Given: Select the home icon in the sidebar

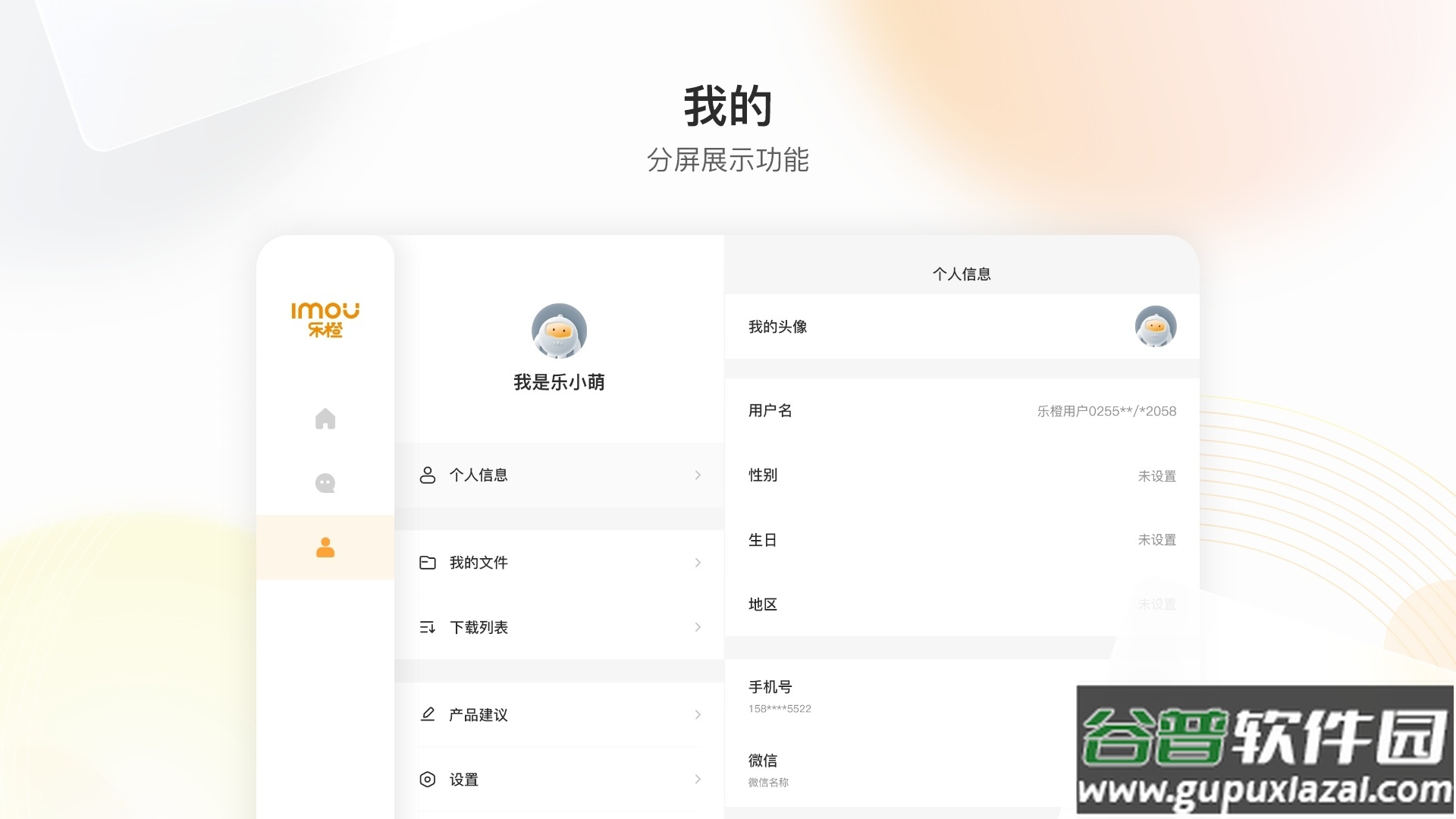Looking at the screenshot, I should [x=325, y=418].
